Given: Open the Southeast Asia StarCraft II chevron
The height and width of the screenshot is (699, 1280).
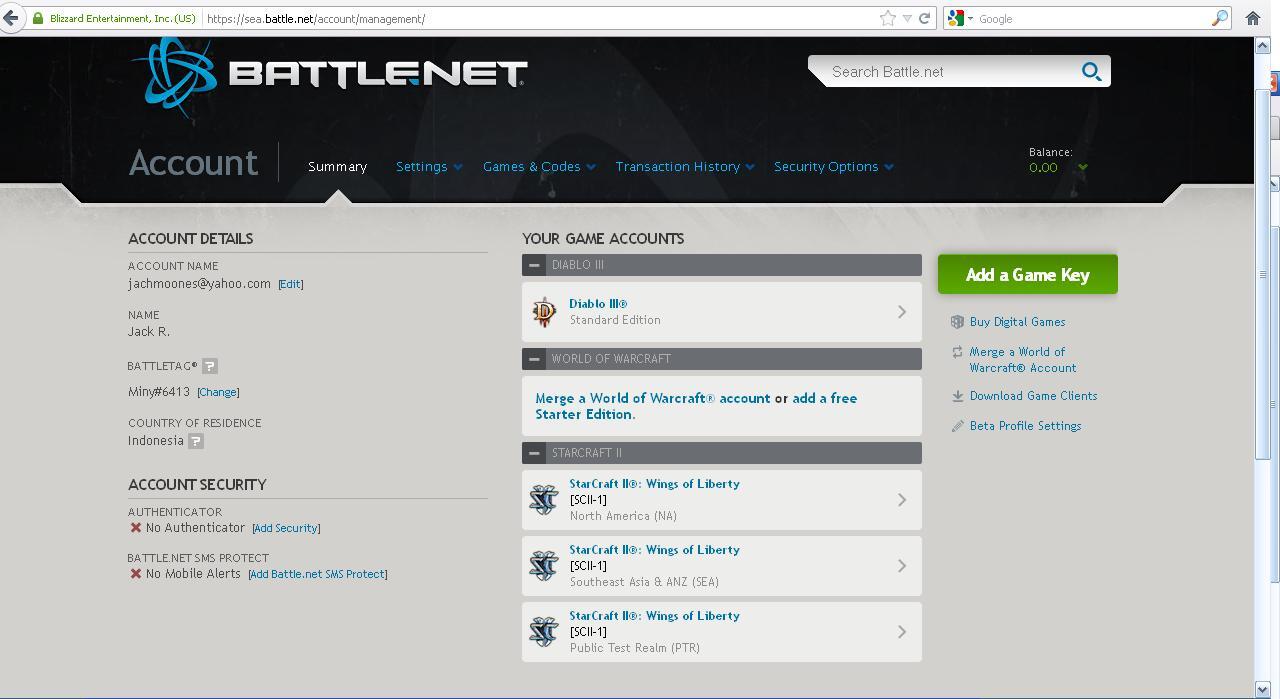Looking at the screenshot, I should (x=901, y=565).
